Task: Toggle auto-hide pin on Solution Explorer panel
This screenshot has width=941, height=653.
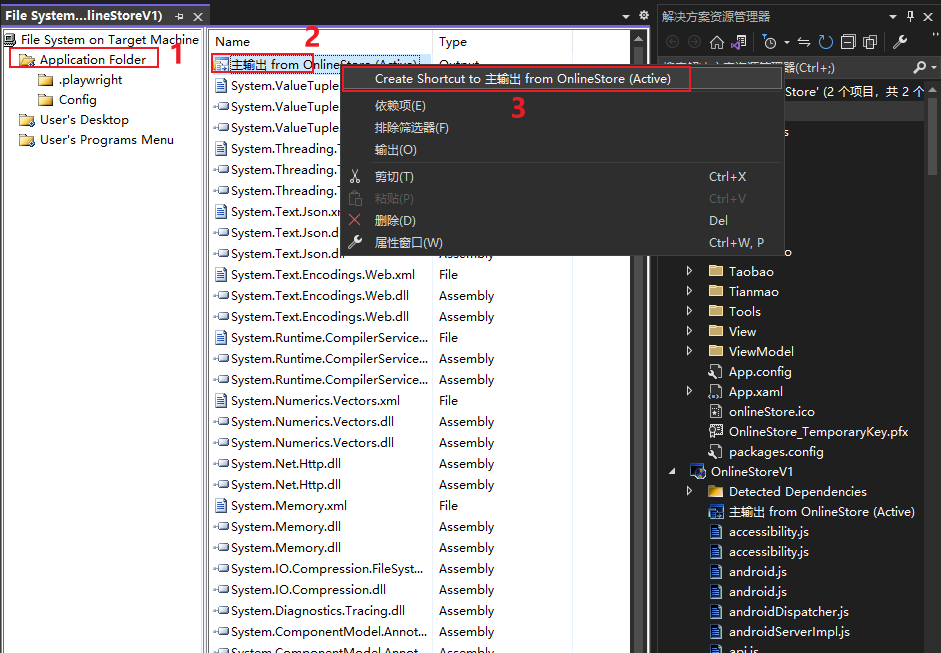Action: click(910, 16)
